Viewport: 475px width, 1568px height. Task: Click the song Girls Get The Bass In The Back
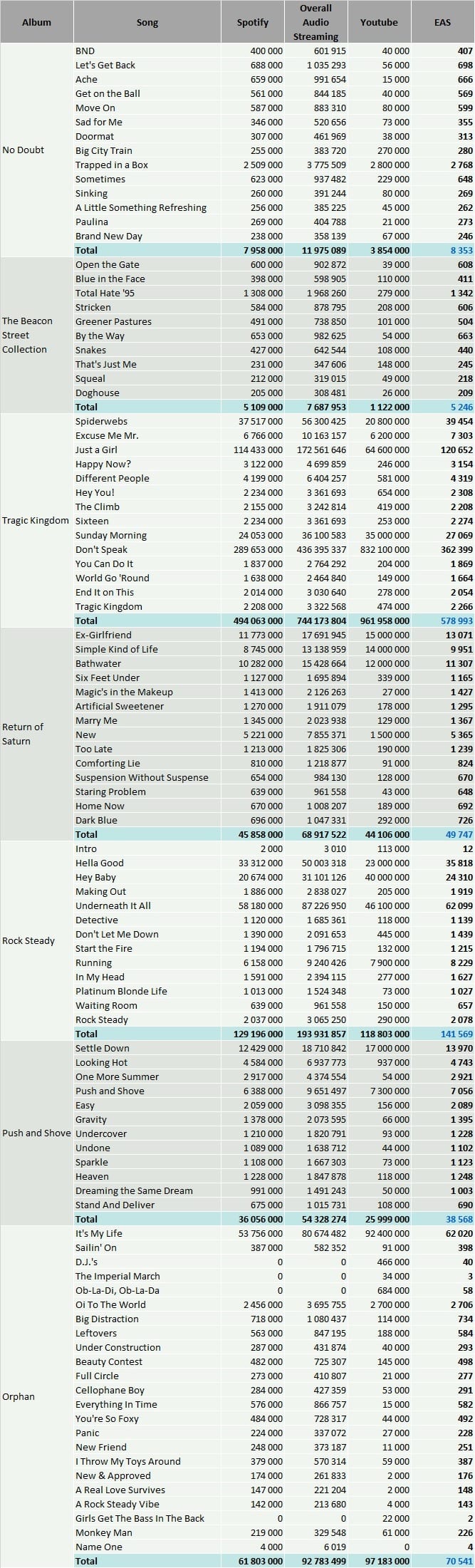coord(140,1518)
